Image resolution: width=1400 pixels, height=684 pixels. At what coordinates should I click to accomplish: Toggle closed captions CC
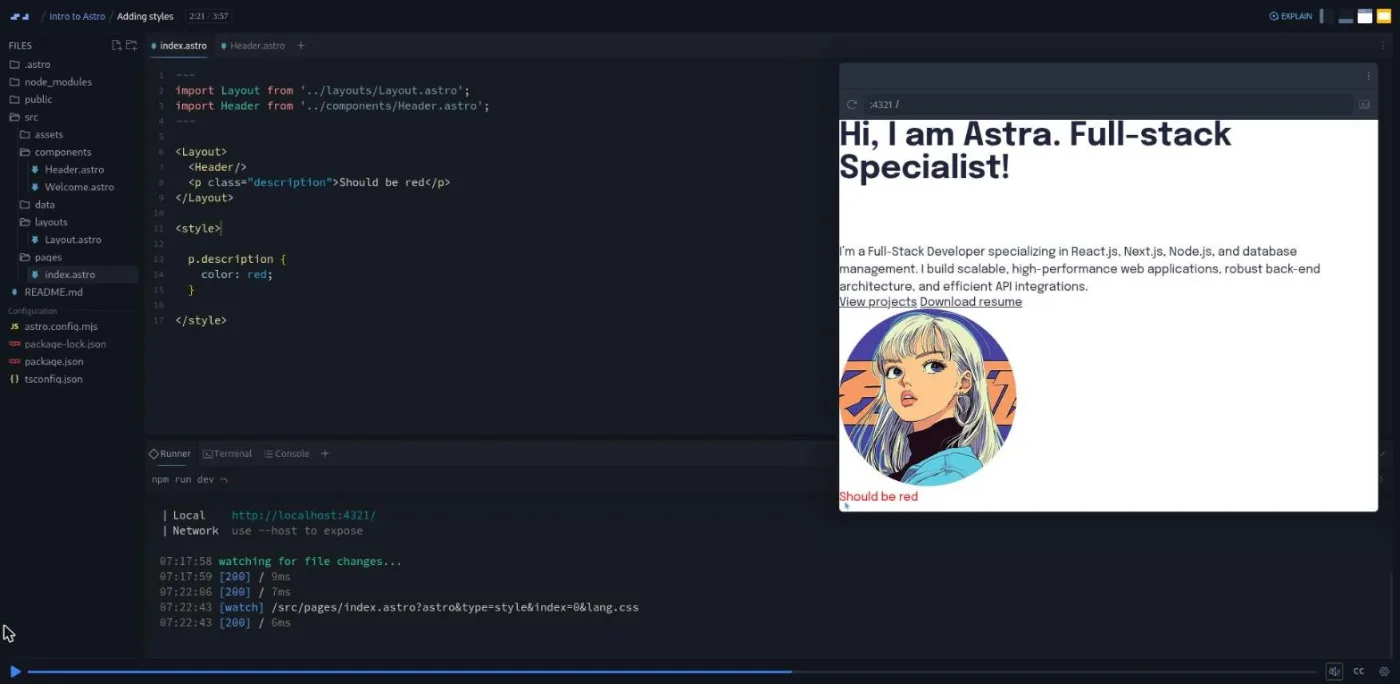point(1359,671)
